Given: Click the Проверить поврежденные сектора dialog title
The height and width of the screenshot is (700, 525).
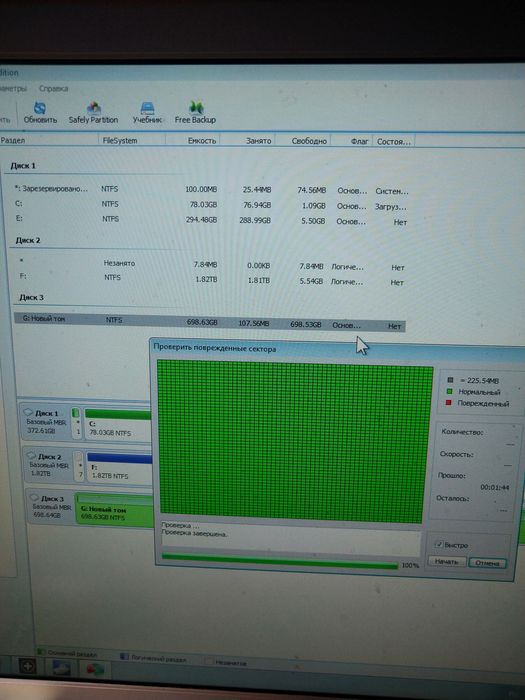Looking at the screenshot, I should pyautogui.click(x=215, y=348).
